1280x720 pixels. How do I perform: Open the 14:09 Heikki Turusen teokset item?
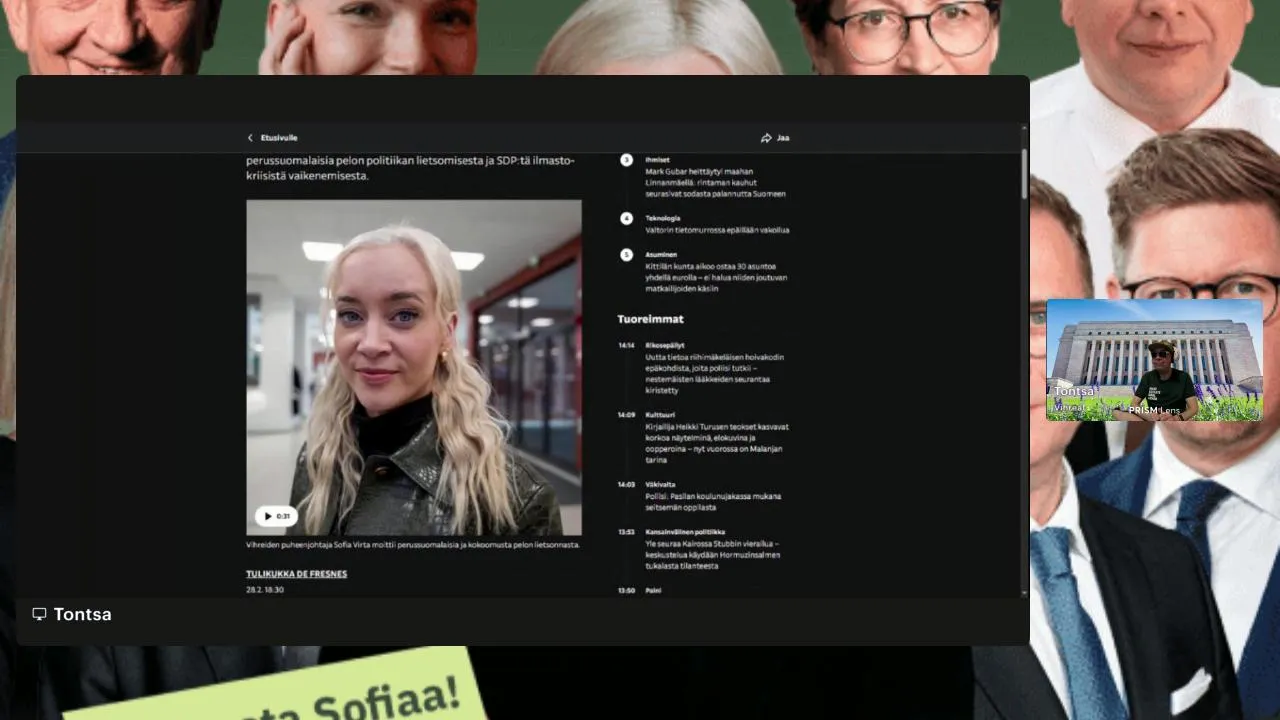tap(716, 443)
